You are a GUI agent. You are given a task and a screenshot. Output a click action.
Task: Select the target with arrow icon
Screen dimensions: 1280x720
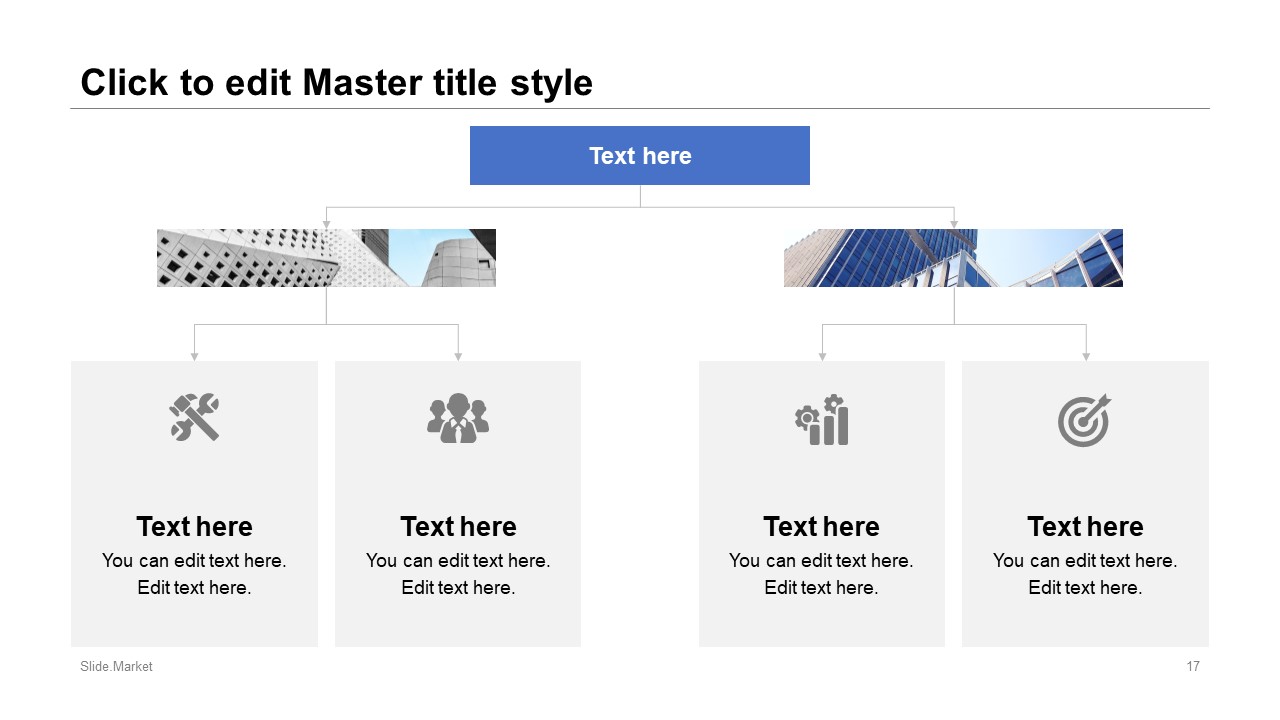point(1085,420)
